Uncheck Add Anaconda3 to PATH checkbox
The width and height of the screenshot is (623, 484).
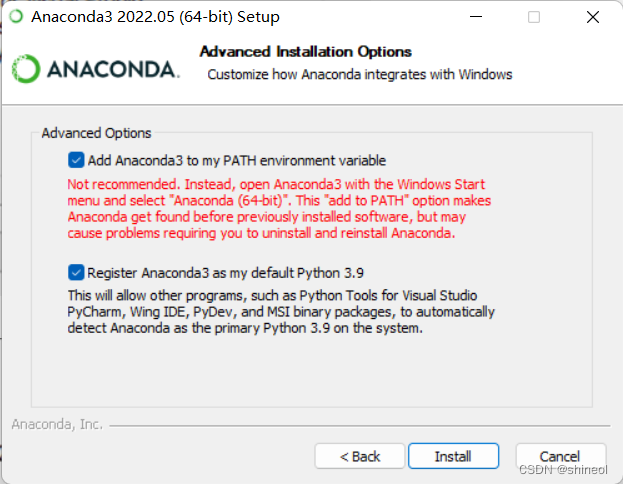76,160
